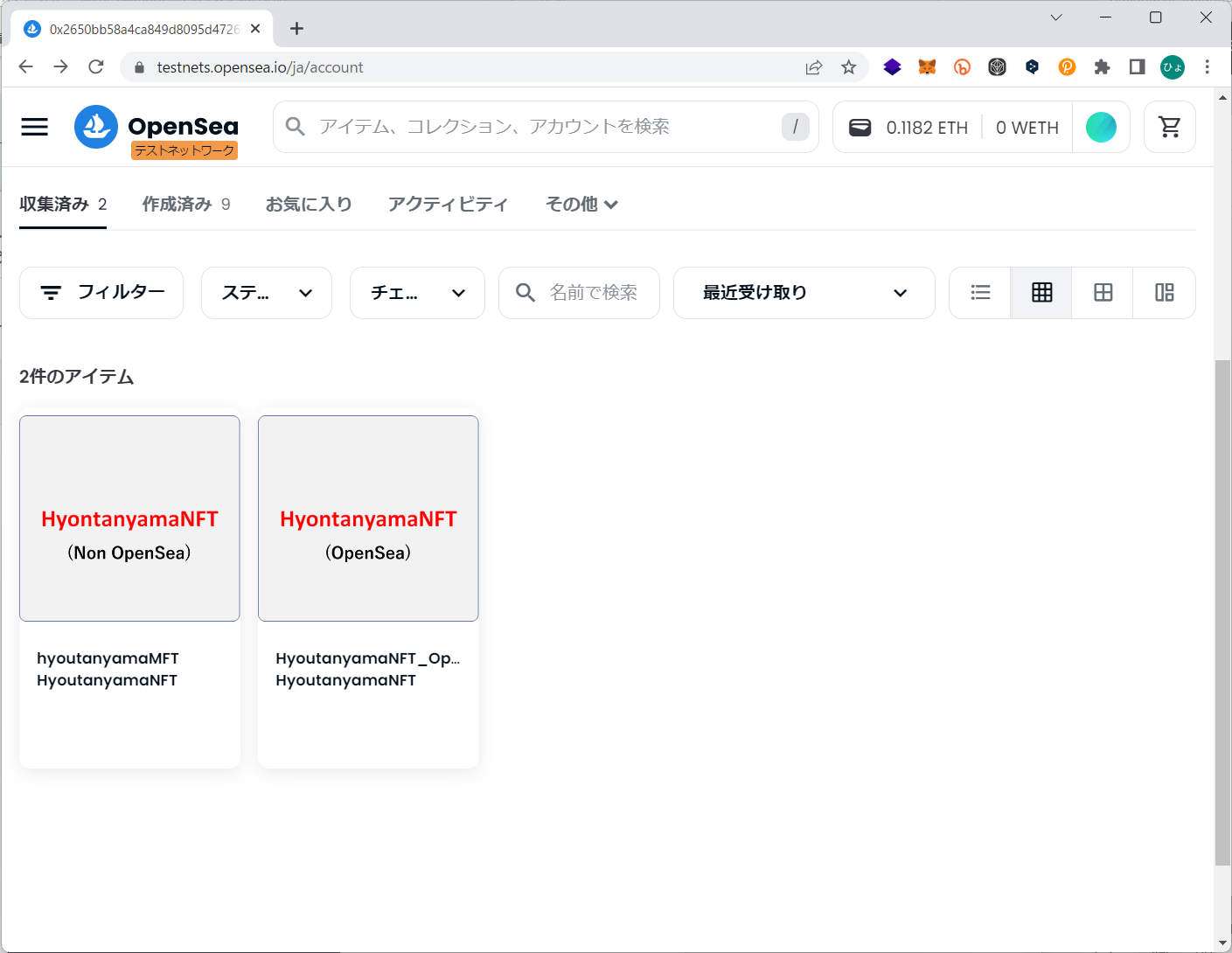Open the shopping cart
This screenshot has width=1232, height=953.
coord(1169,127)
